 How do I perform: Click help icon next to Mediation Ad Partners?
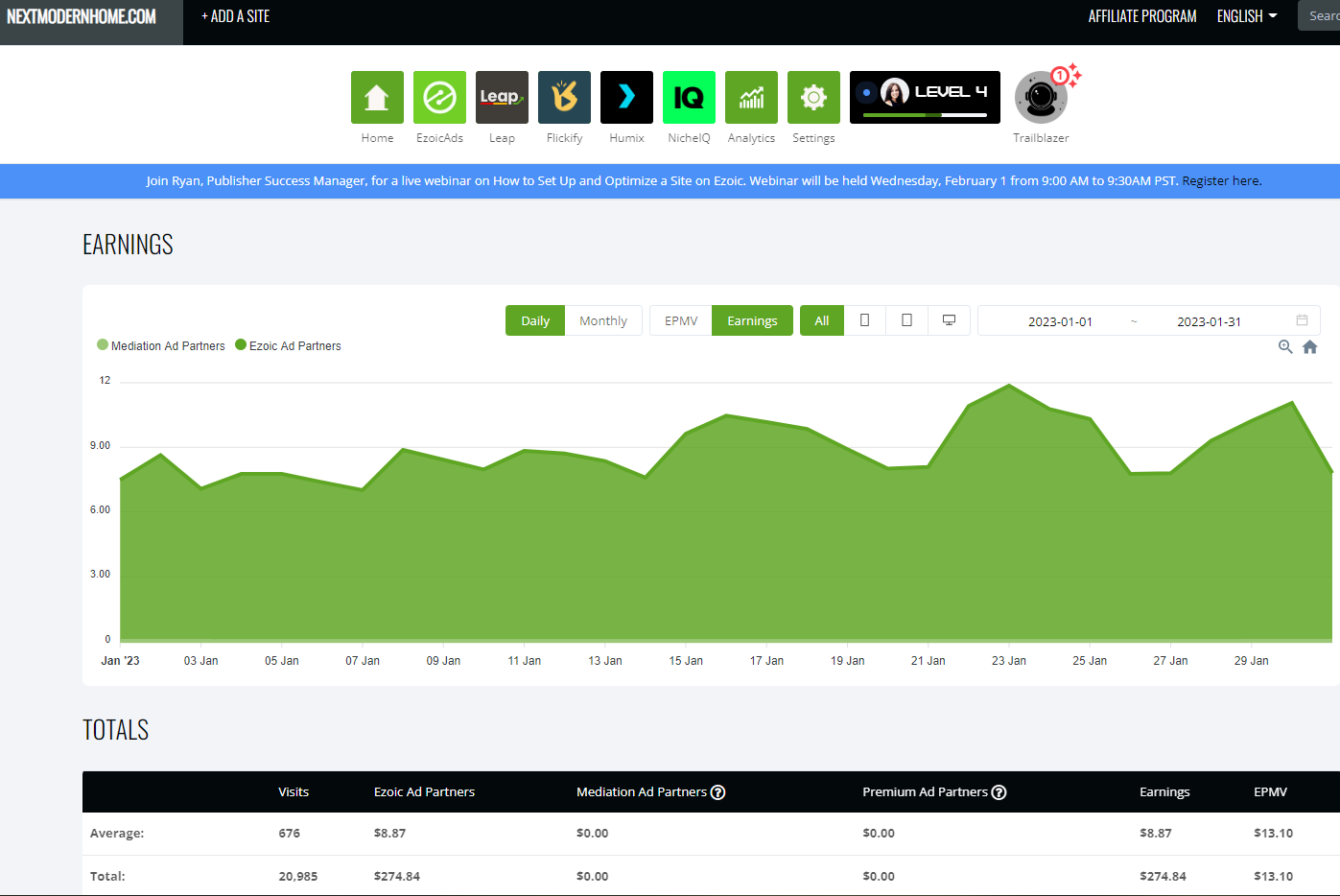(717, 792)
